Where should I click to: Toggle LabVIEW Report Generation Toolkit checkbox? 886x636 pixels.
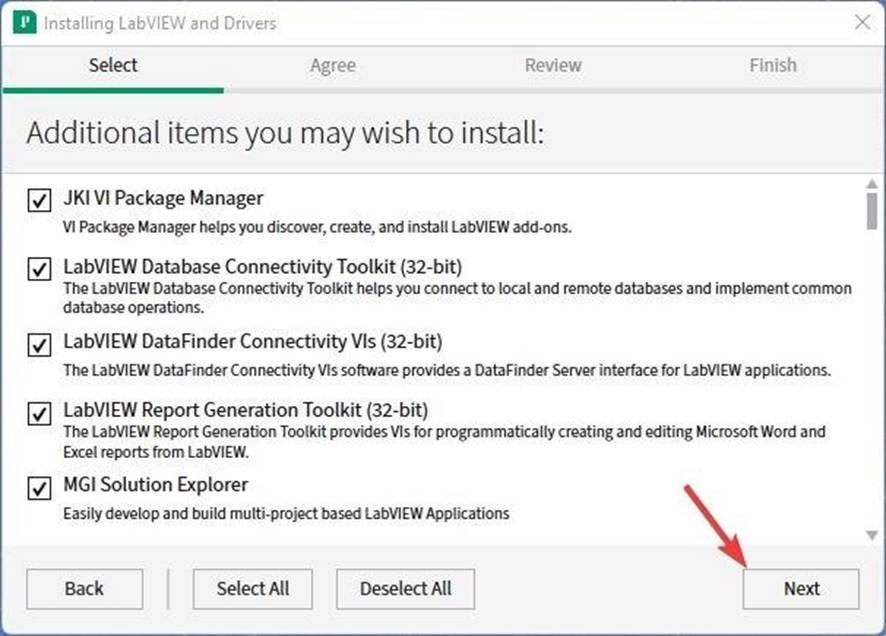pyautogui.click(x=39, y=413)
